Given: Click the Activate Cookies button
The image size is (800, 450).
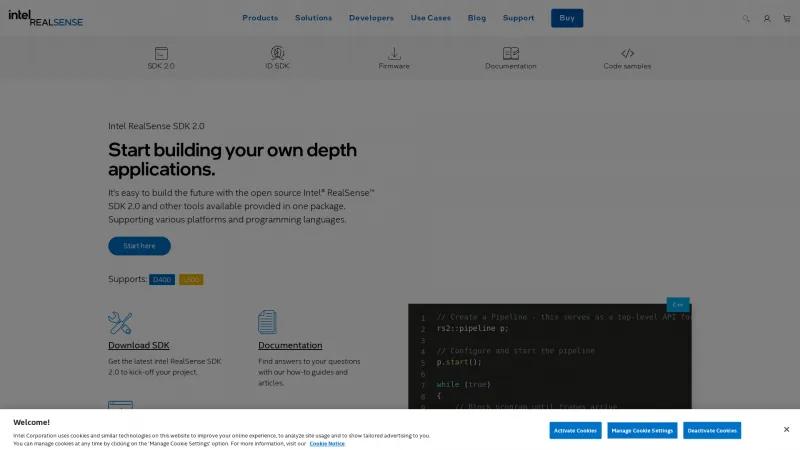Looking at the screenshot, I should [575, 431].
